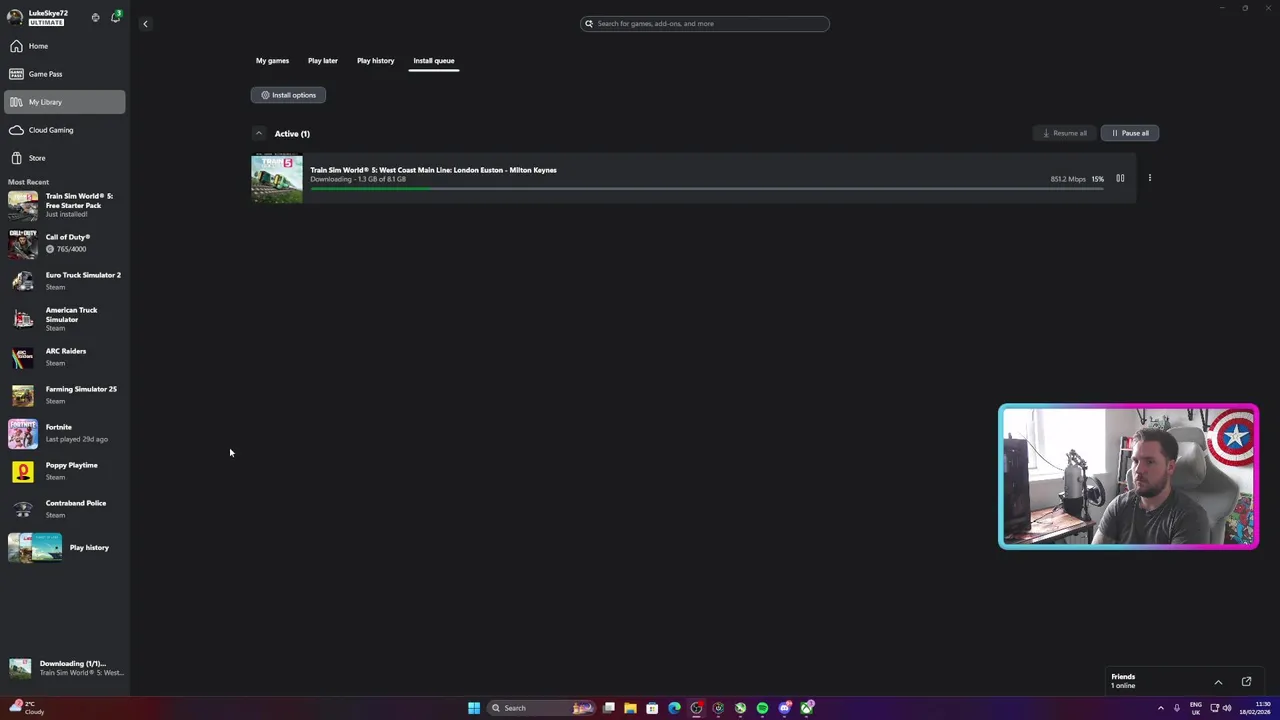The width and height of the screenshot is (1280, 720).
Task: Select the Install queue tab
Action: [x=434, y=61]
